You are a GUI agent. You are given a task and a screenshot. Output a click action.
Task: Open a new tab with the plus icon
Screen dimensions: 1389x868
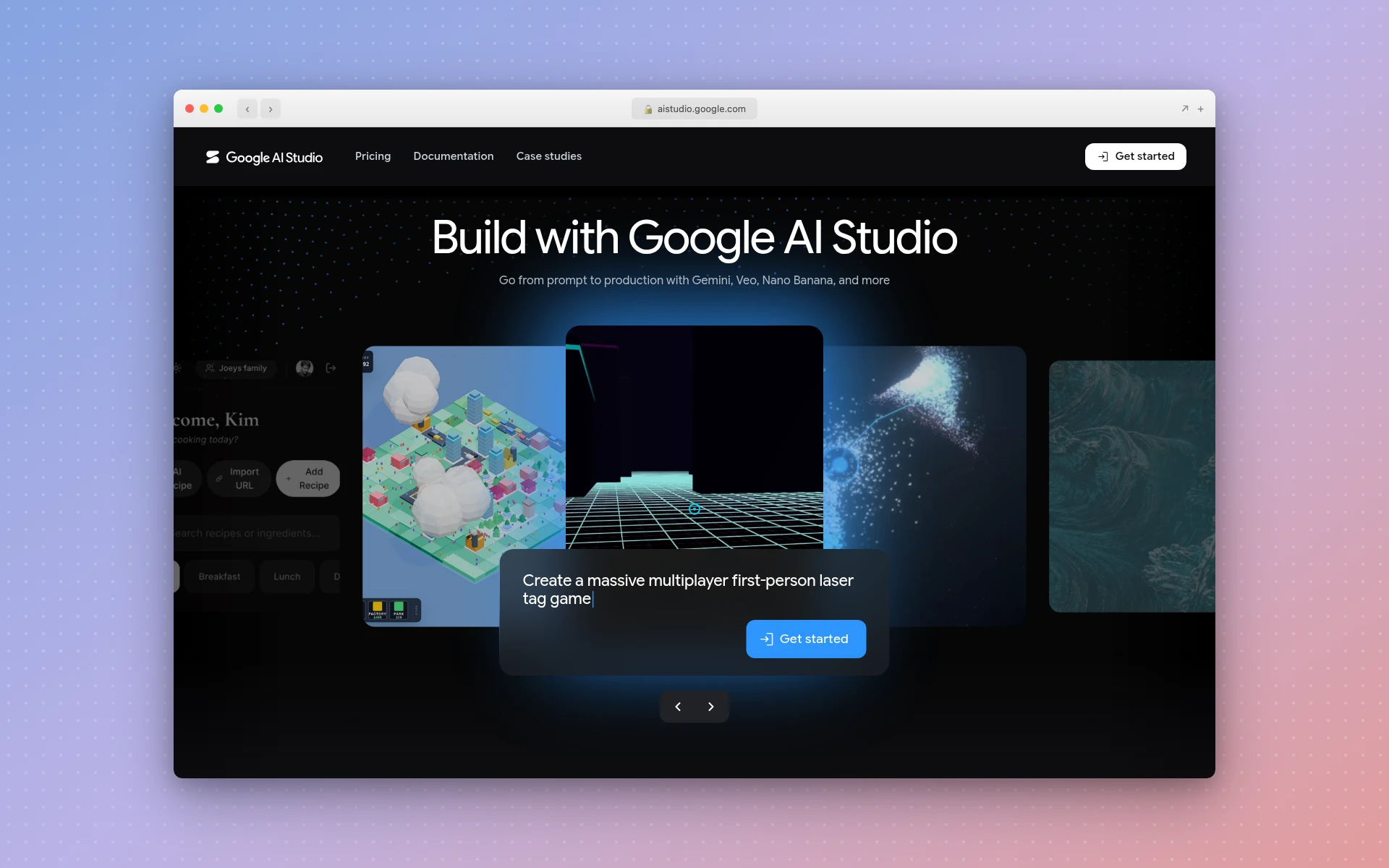(x=1201, y=109)
